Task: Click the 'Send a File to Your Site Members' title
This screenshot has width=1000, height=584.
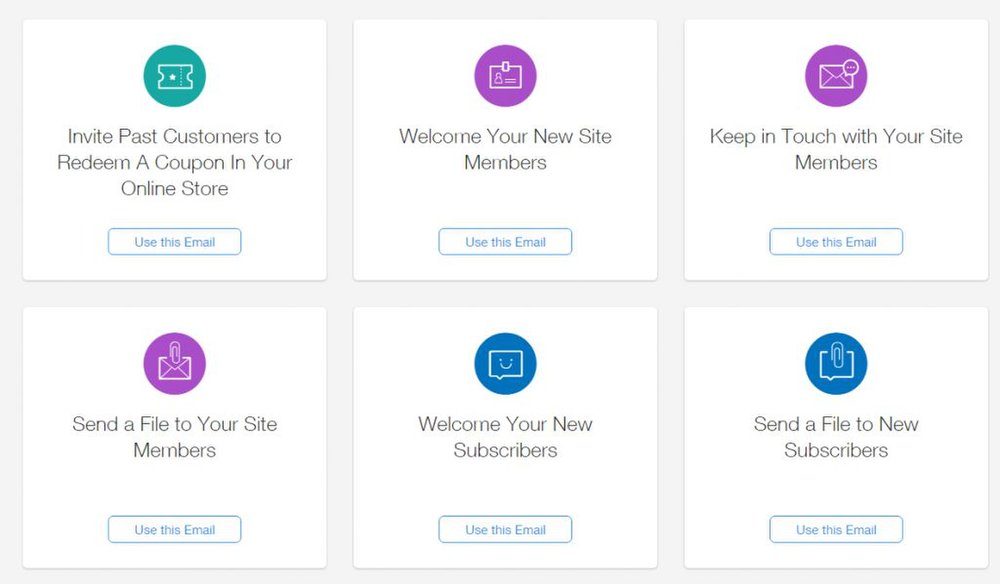Action: pyautogui.click(x=174, y=437)
